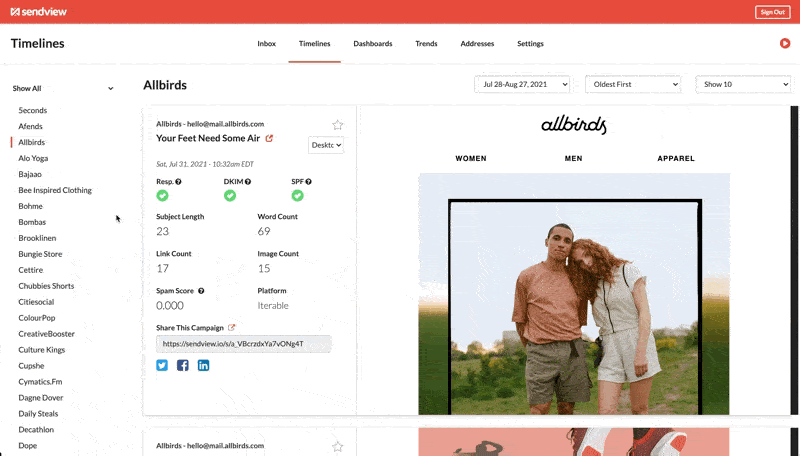800x456 pixels.
Task: Click APPAREL link in email preview
Action: 676,159
